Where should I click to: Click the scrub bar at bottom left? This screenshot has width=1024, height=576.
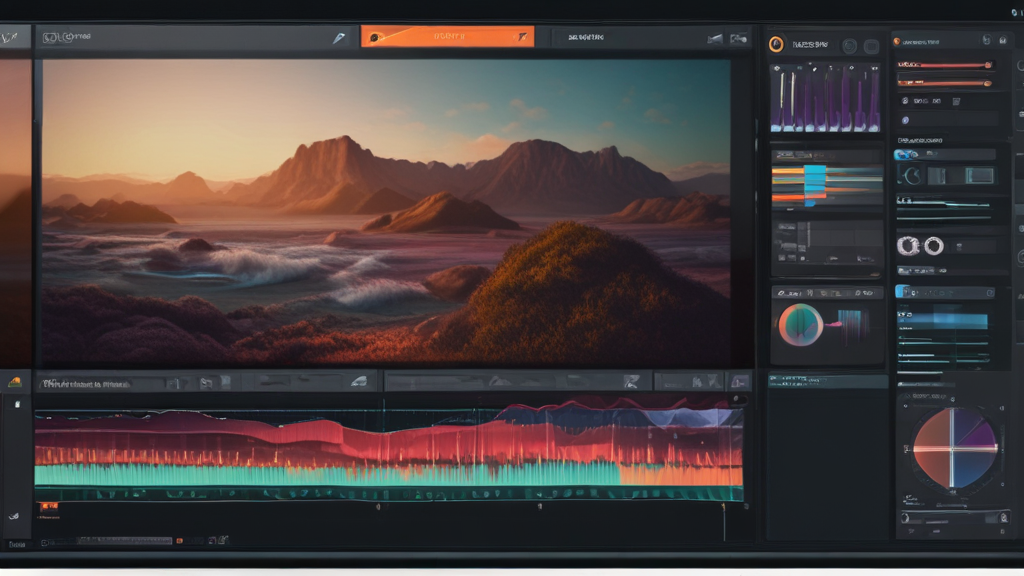124,541
